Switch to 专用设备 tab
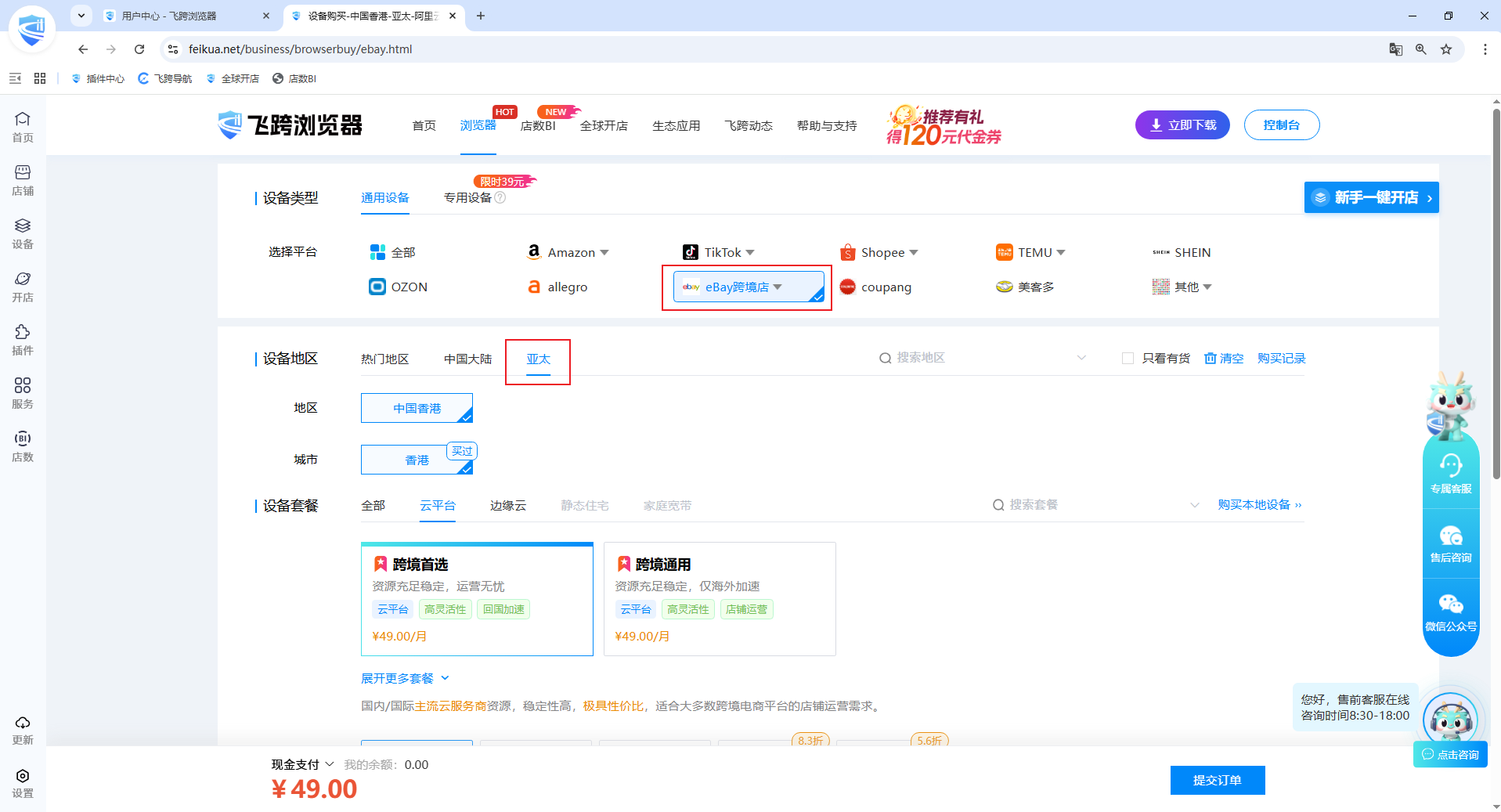The height and width of the screenshot is (812, 1501). pos(467,197)
